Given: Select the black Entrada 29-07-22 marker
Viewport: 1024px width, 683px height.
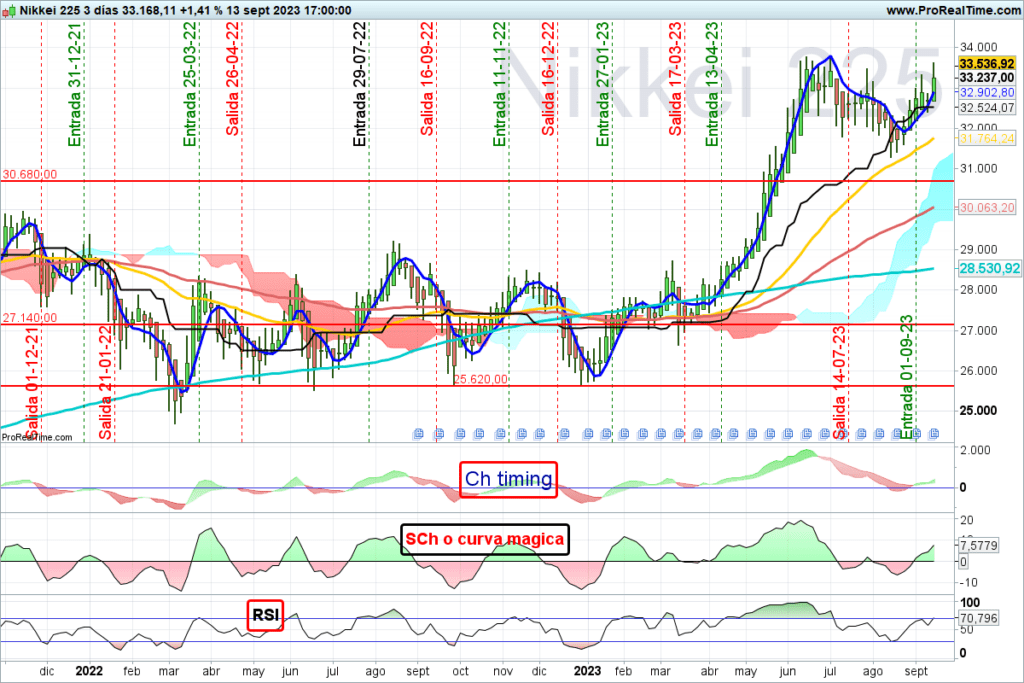Looking at the screenshot, I should point(360,85).
